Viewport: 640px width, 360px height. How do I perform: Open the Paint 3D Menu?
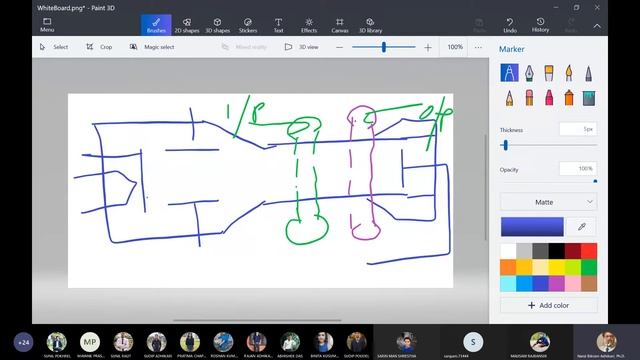tap(47, 25)
